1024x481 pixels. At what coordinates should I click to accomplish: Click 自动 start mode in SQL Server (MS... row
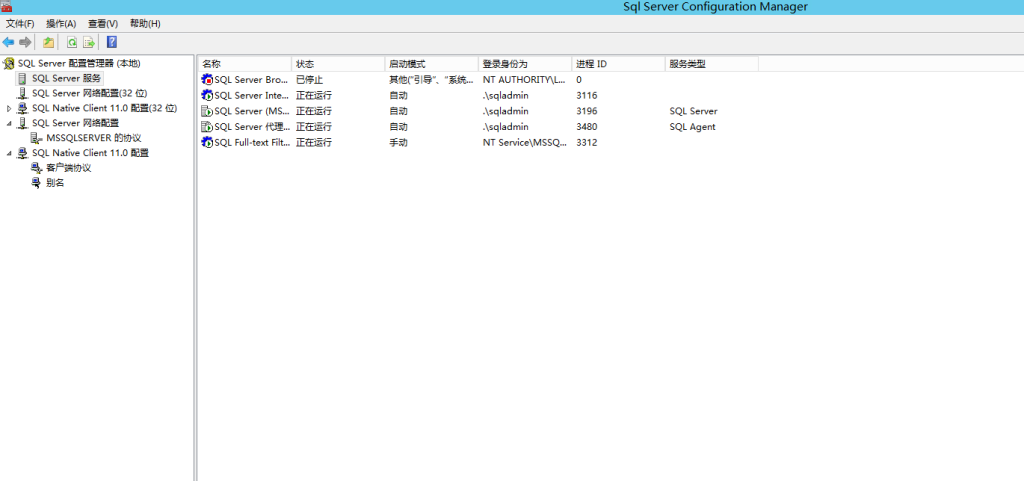[x=398, y=111]
